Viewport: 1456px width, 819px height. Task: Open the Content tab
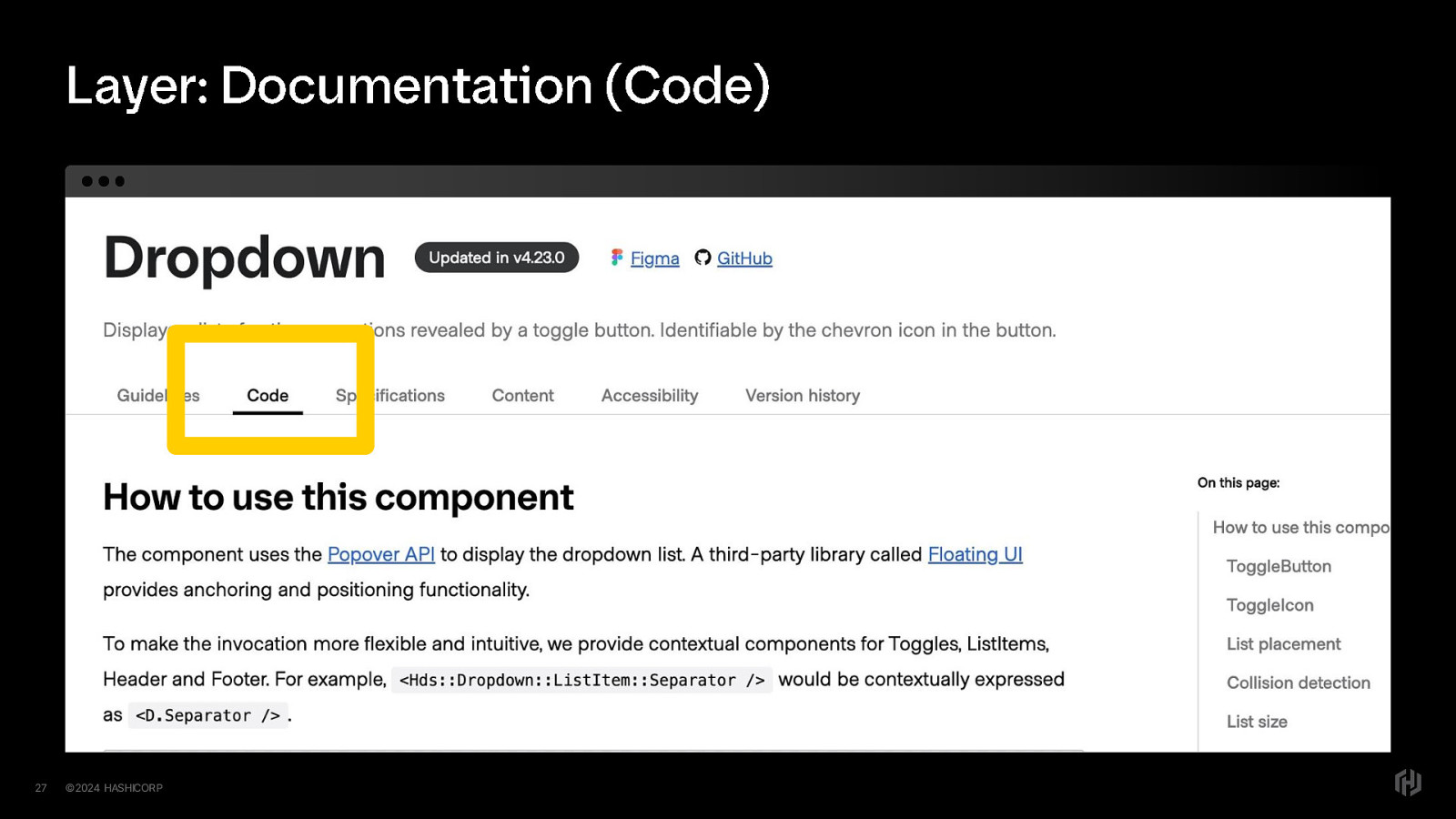click(x=522, y=396)
